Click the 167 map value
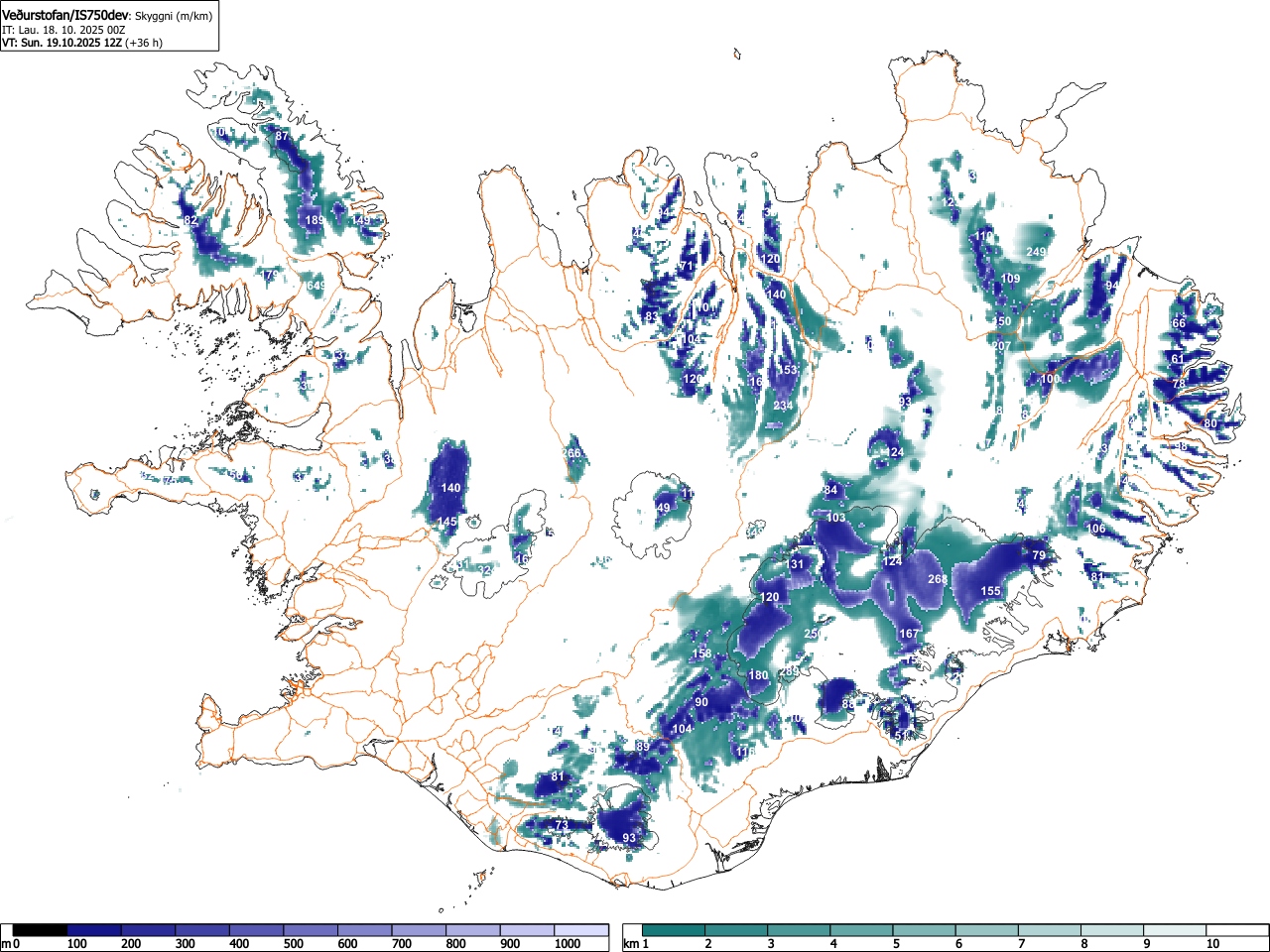 click(x=909, y=634)
